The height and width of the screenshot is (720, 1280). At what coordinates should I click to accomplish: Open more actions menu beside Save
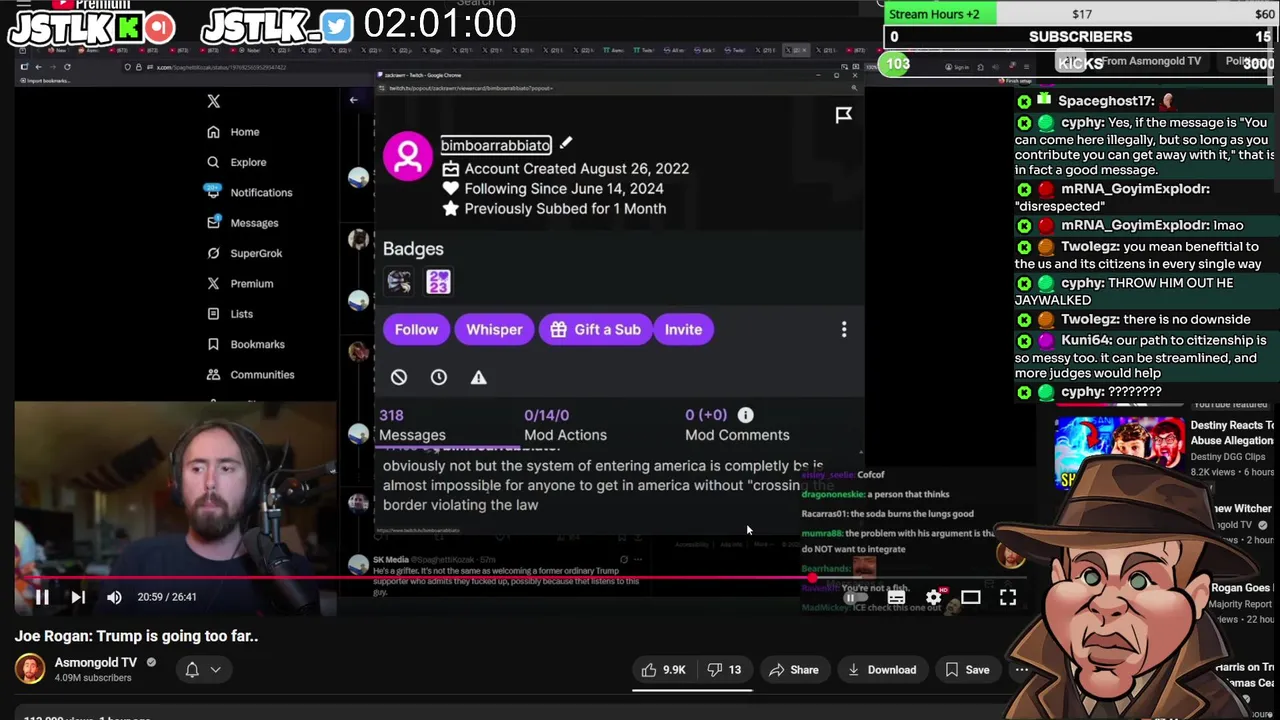(x=1021, y=670)
